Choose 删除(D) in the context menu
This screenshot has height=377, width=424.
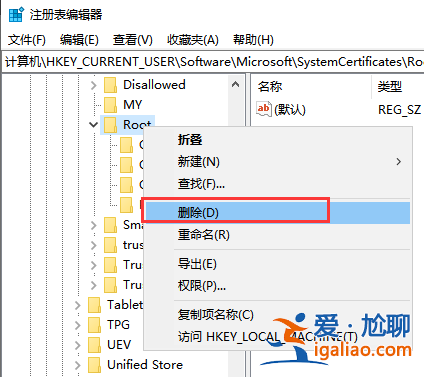[277, 213]
